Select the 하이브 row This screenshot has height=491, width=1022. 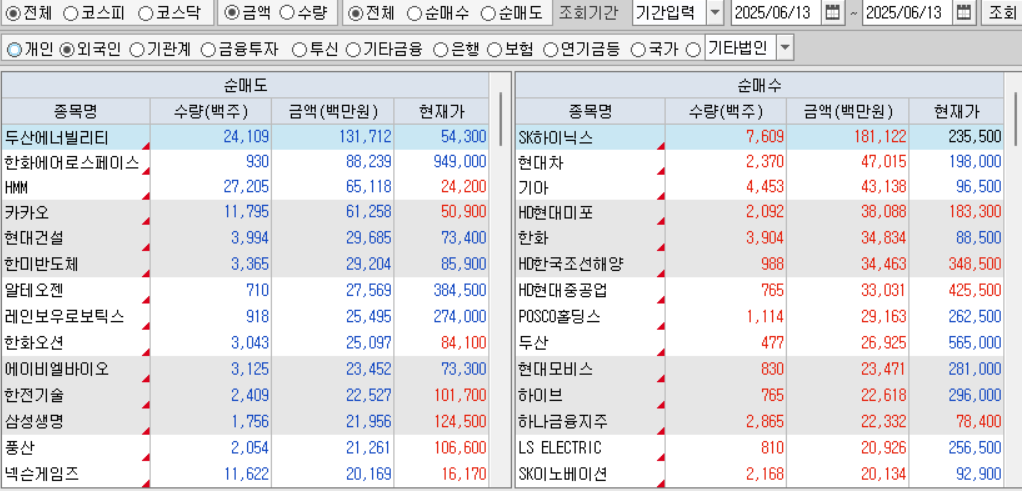pyautogui.click(x=760, y=395)
